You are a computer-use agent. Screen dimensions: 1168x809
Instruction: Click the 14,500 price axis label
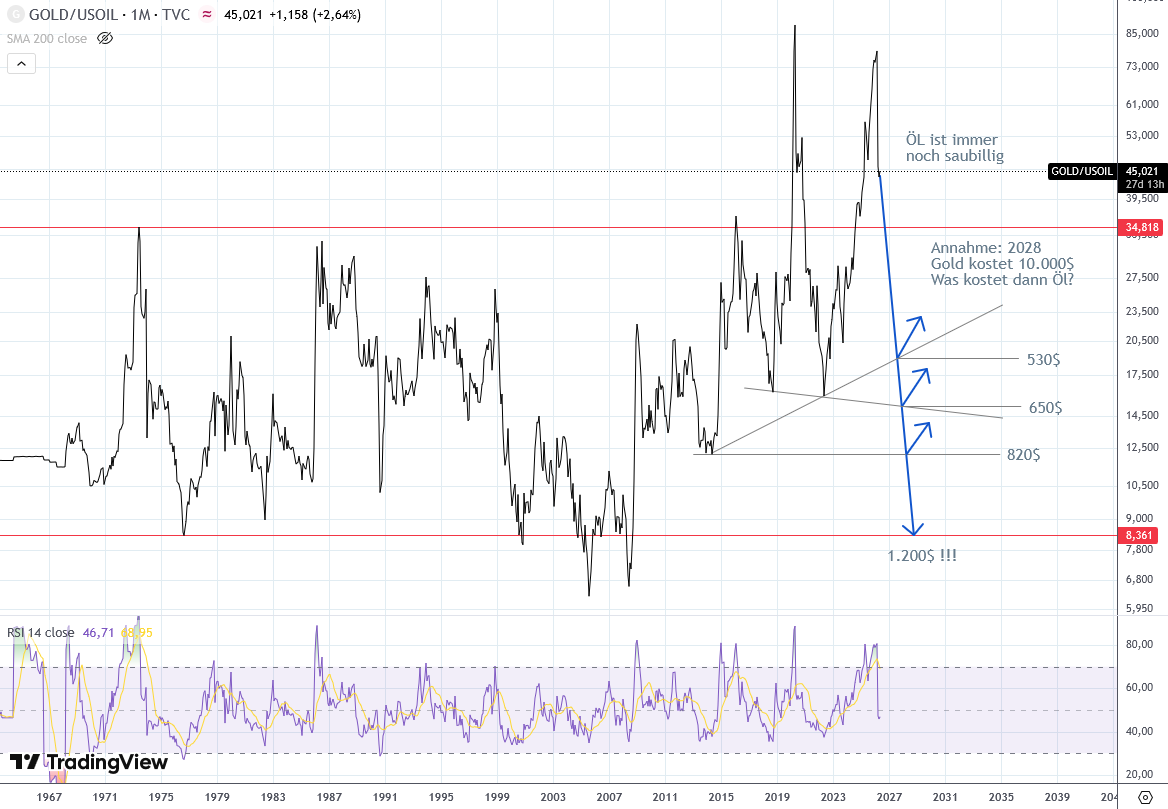[1142, 415]
